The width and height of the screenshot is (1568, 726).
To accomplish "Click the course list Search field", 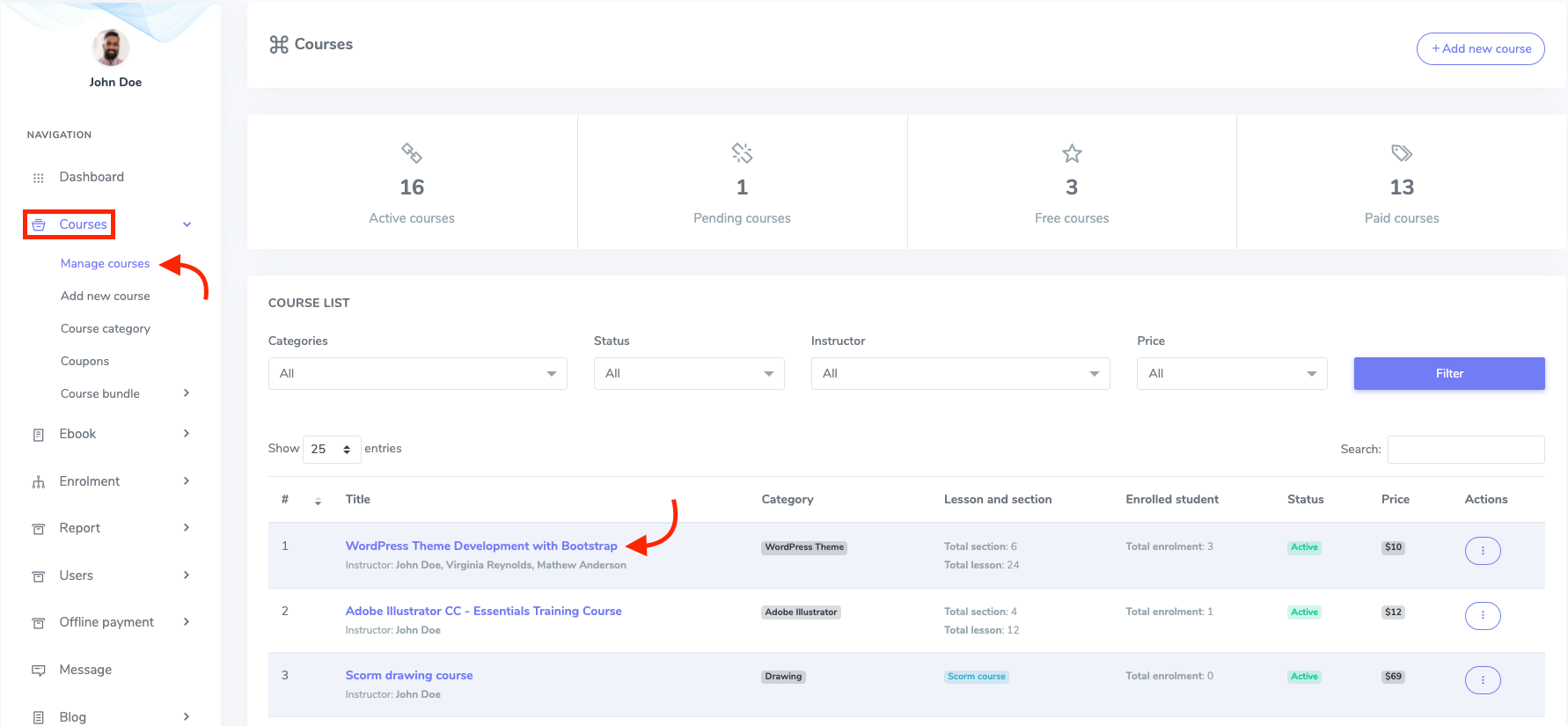I will pyautogui.click(x=1465, y=449).
